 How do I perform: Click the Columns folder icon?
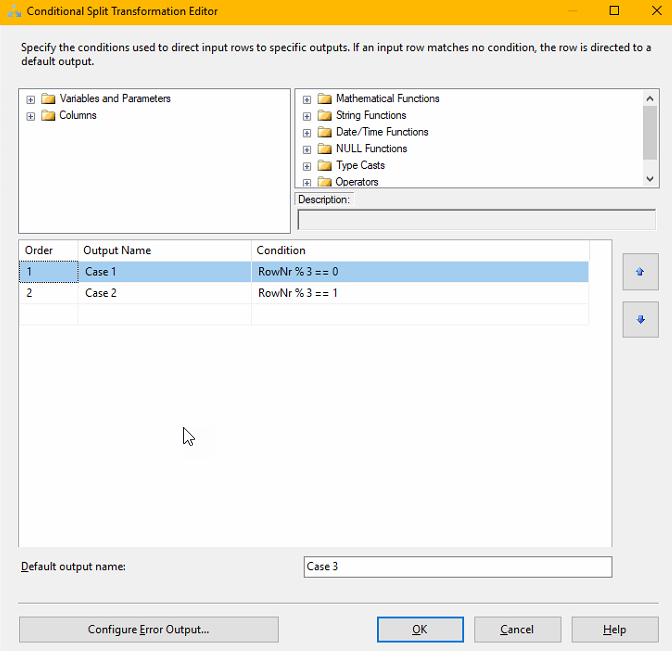[x=48, y=116]
